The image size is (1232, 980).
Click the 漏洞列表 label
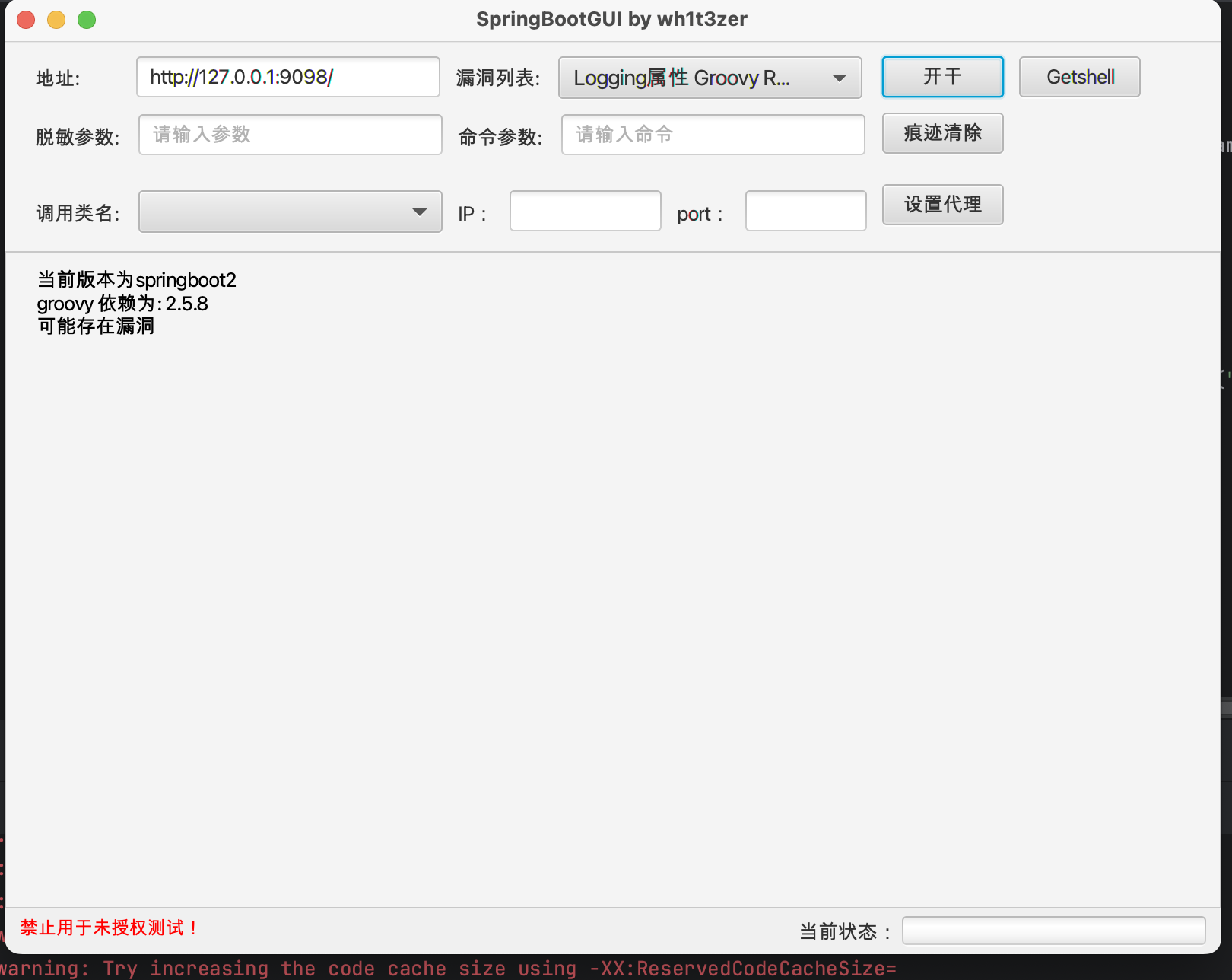498,78
